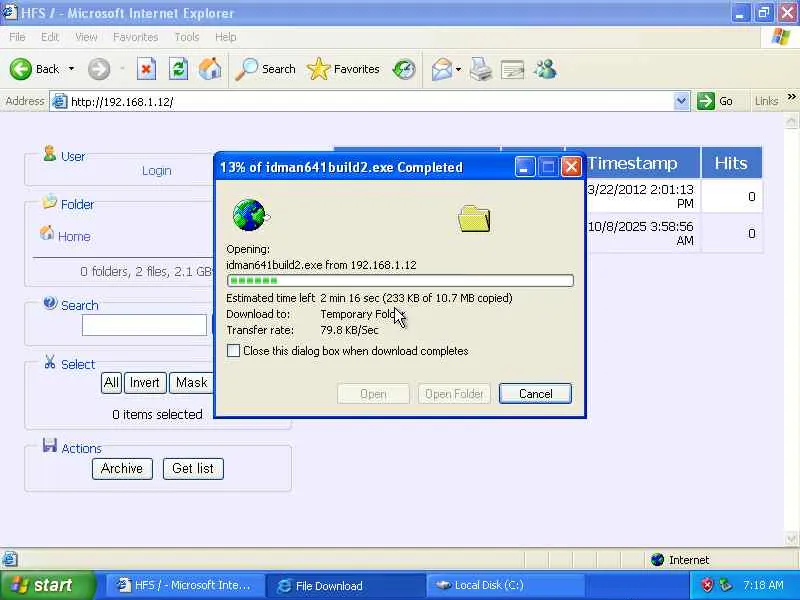Expand the Mail button dropdown arrow

click(x=458, y=69)
